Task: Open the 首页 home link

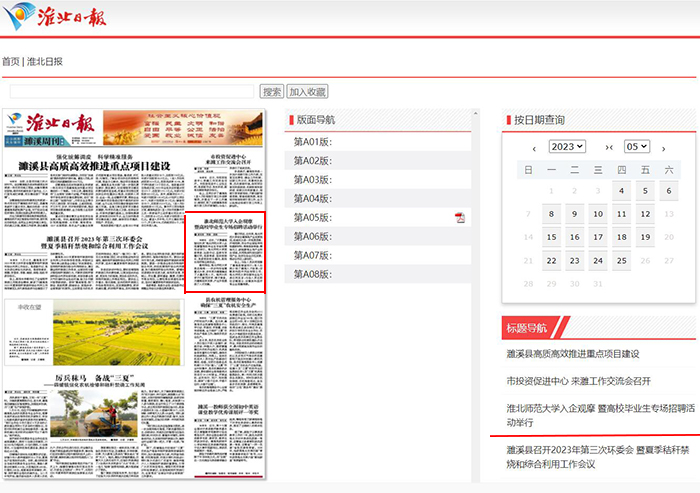Action: click(x=10, y=61)
